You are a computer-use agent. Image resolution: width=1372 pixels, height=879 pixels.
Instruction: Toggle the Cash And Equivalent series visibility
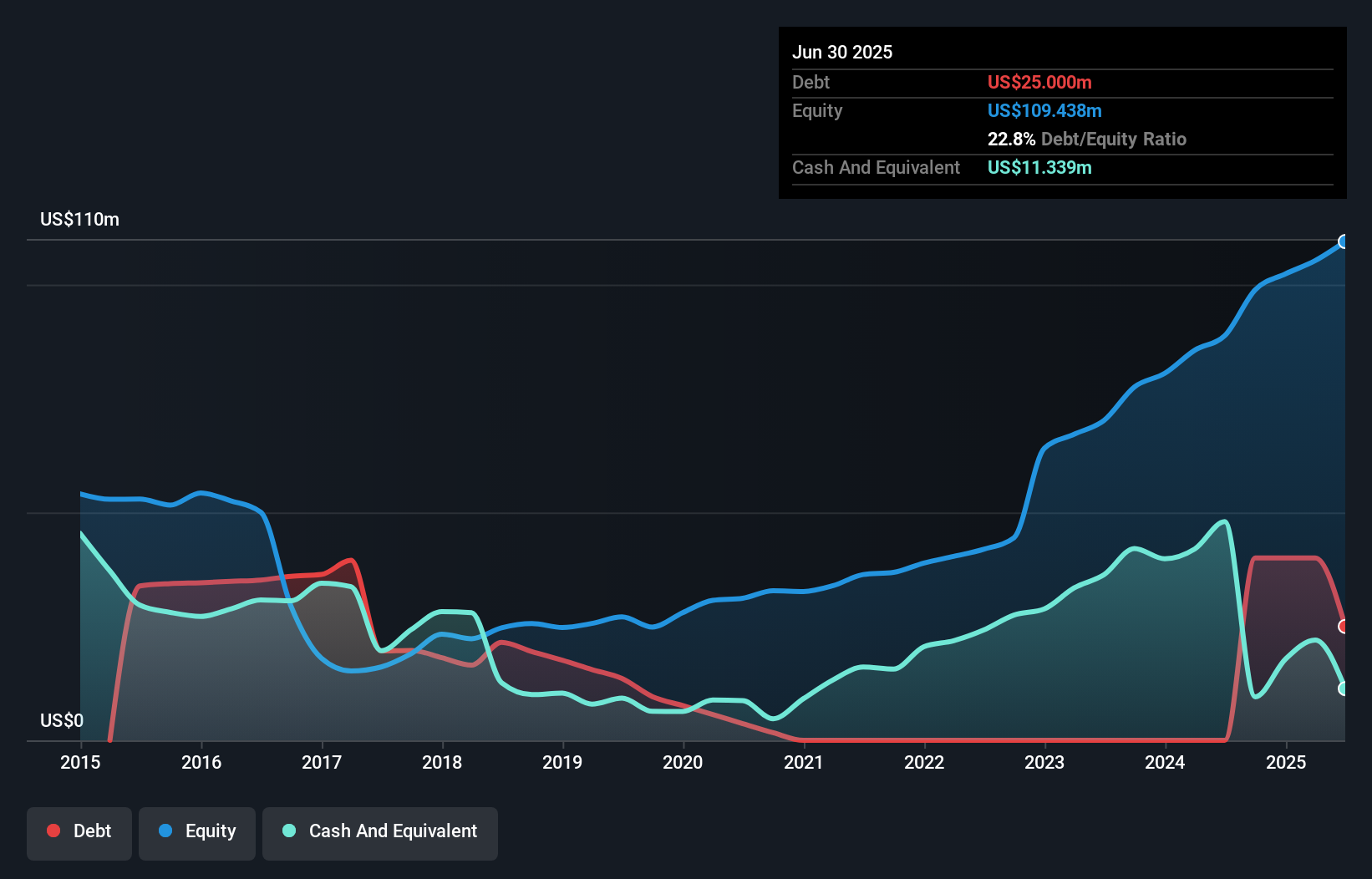(x=380, y=831)
